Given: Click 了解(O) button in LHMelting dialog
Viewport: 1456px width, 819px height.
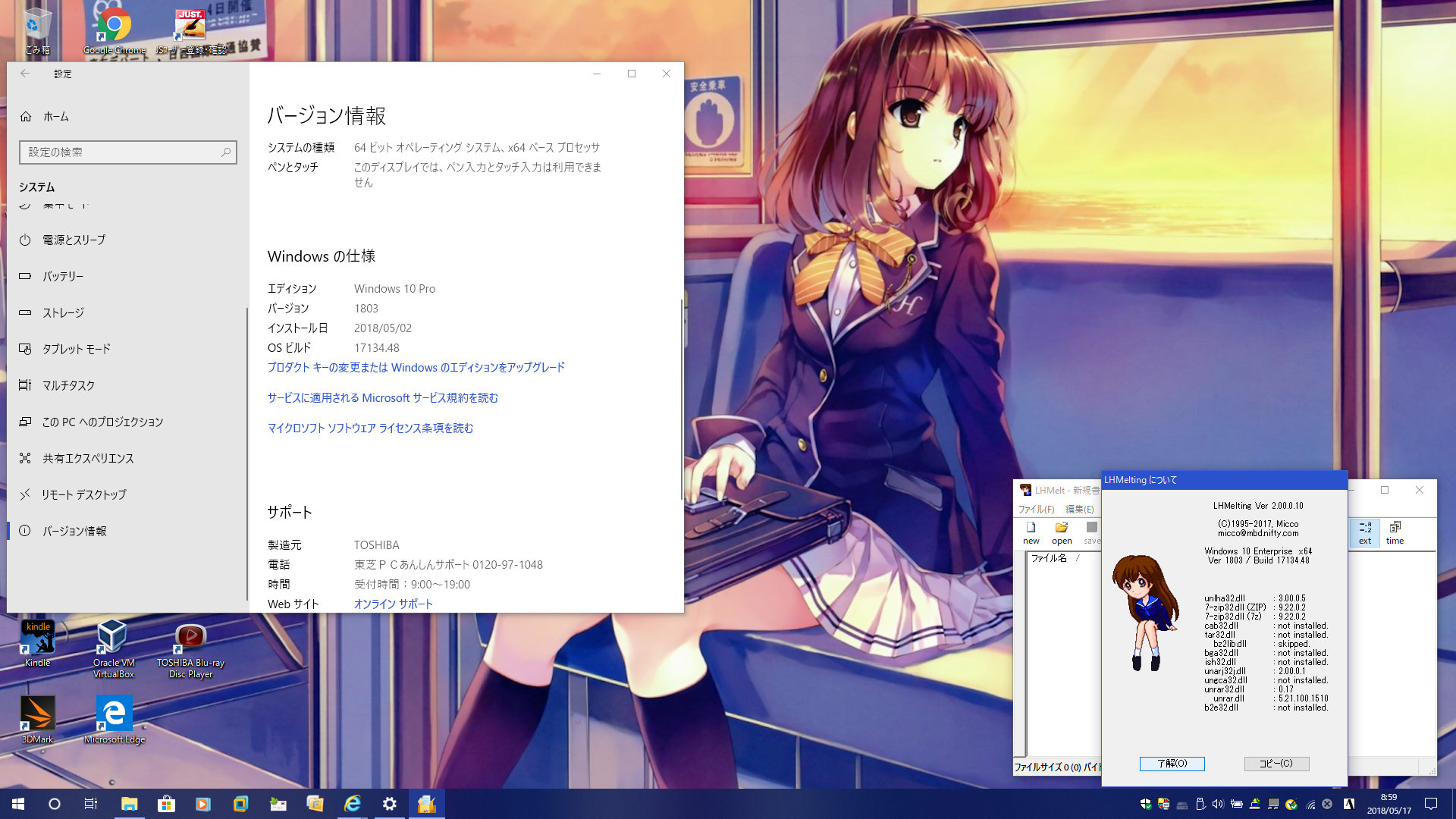Looking at the screenshot, I should pyautogui.click(x=1172, y=764).
